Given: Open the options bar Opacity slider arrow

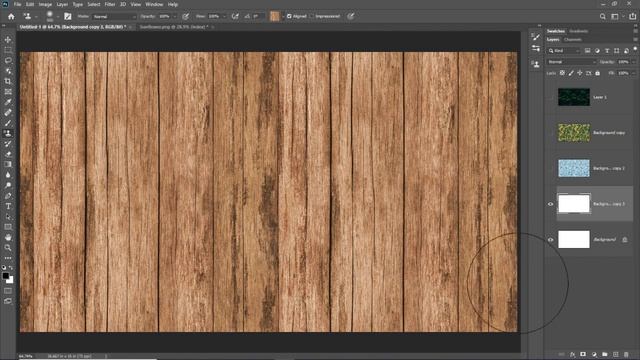Looking at the screenshot, I should (x=174, y=17).
